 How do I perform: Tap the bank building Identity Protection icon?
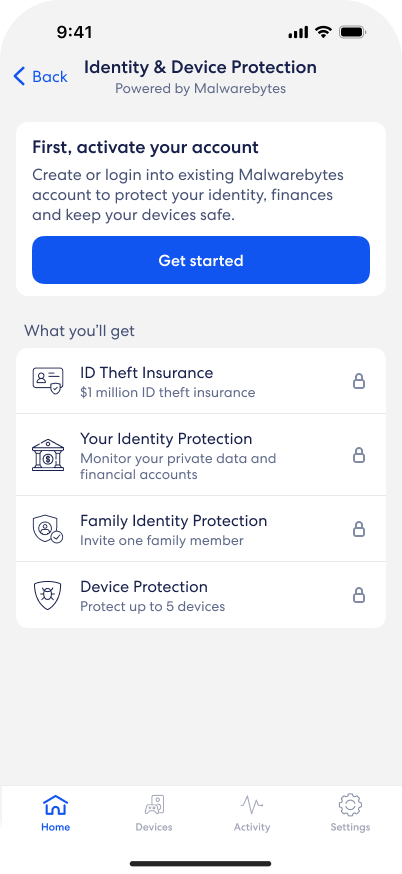point(48,455)
